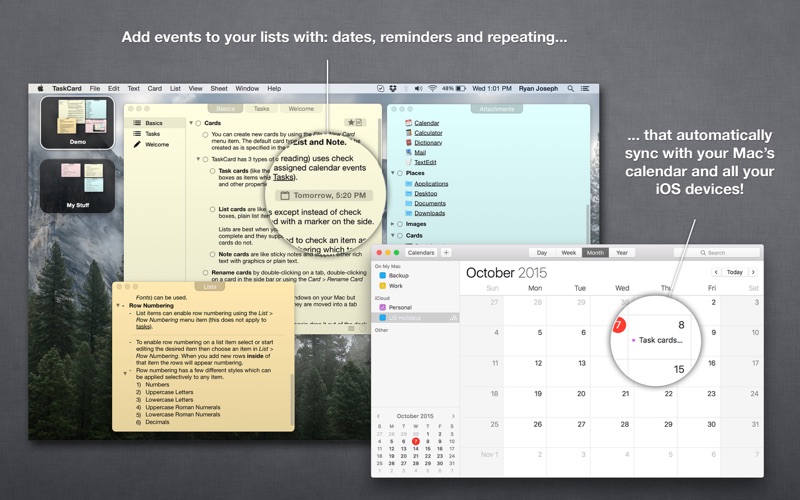Click the TextEdit icon in Attachments
The width and height of the screenshot is (800, 500).
click(x=409, y=162)
